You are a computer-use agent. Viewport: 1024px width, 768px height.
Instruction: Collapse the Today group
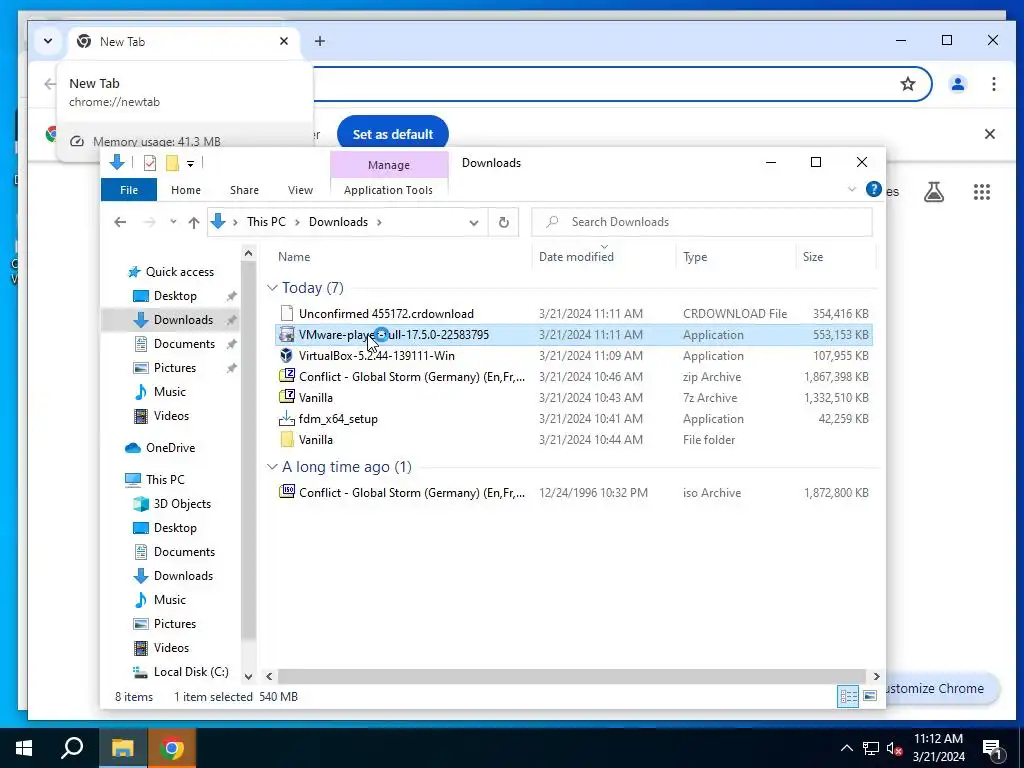click(272, 288)
